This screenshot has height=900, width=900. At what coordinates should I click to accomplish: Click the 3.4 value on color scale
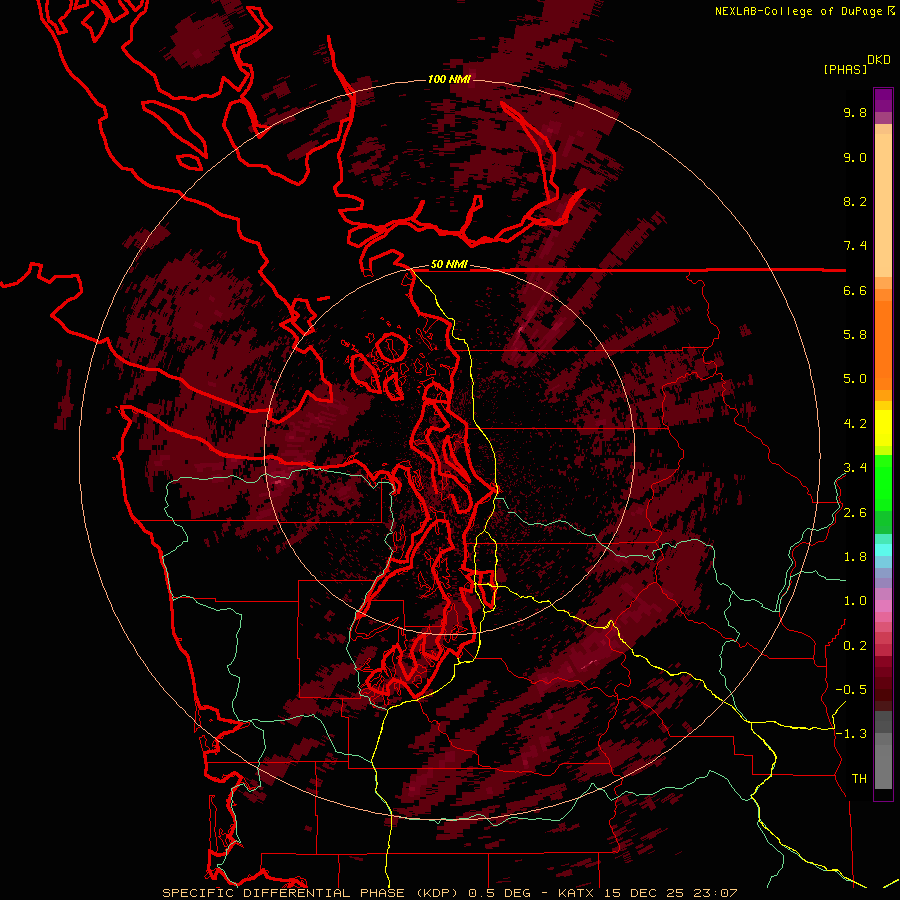click(x=855, y=468)
